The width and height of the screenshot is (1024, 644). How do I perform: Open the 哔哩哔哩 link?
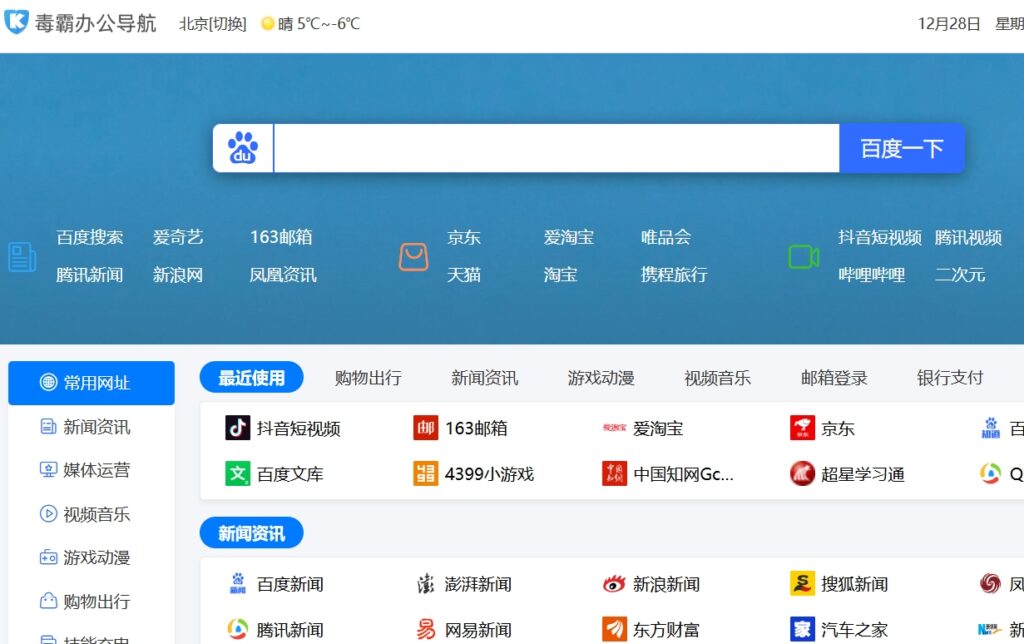[872, 275]
